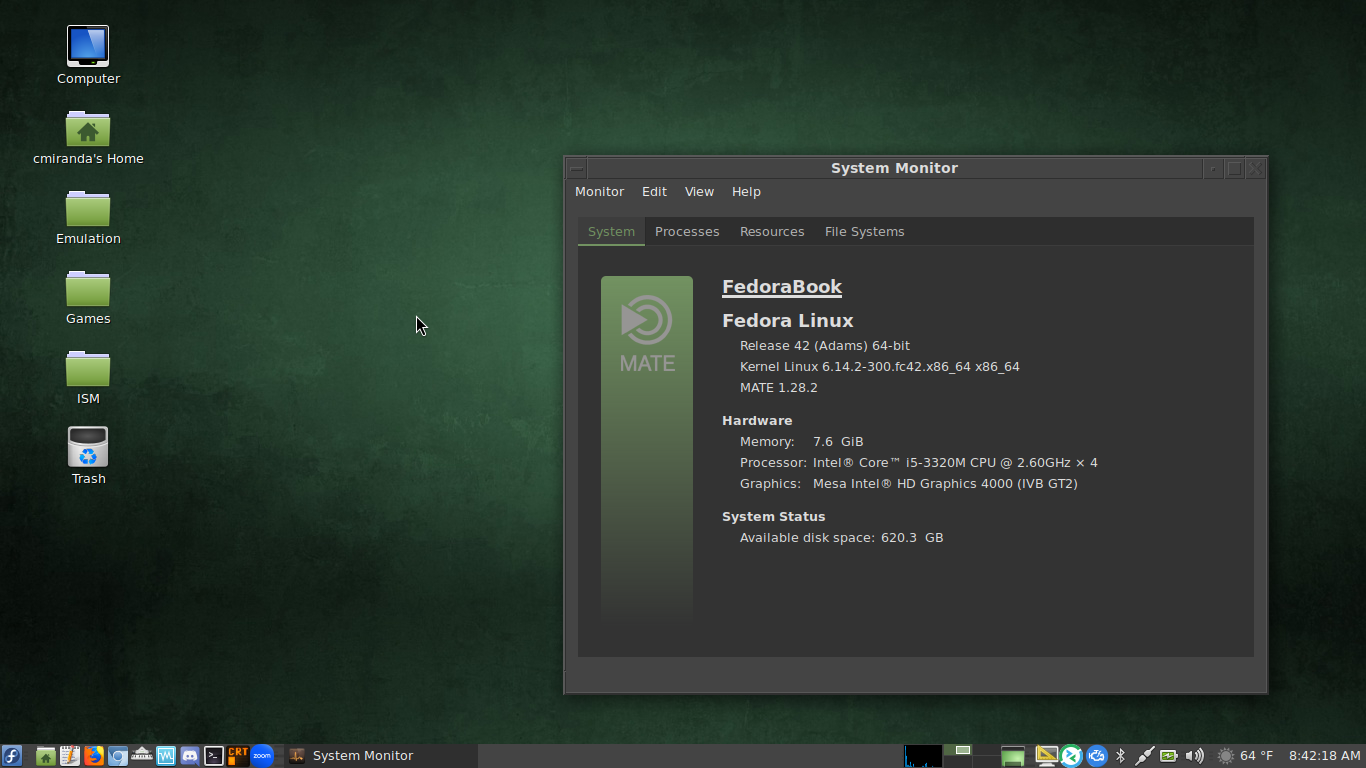Open the Computer desktop icon
The image size is (1366, 768).
[x=88, y=56]
